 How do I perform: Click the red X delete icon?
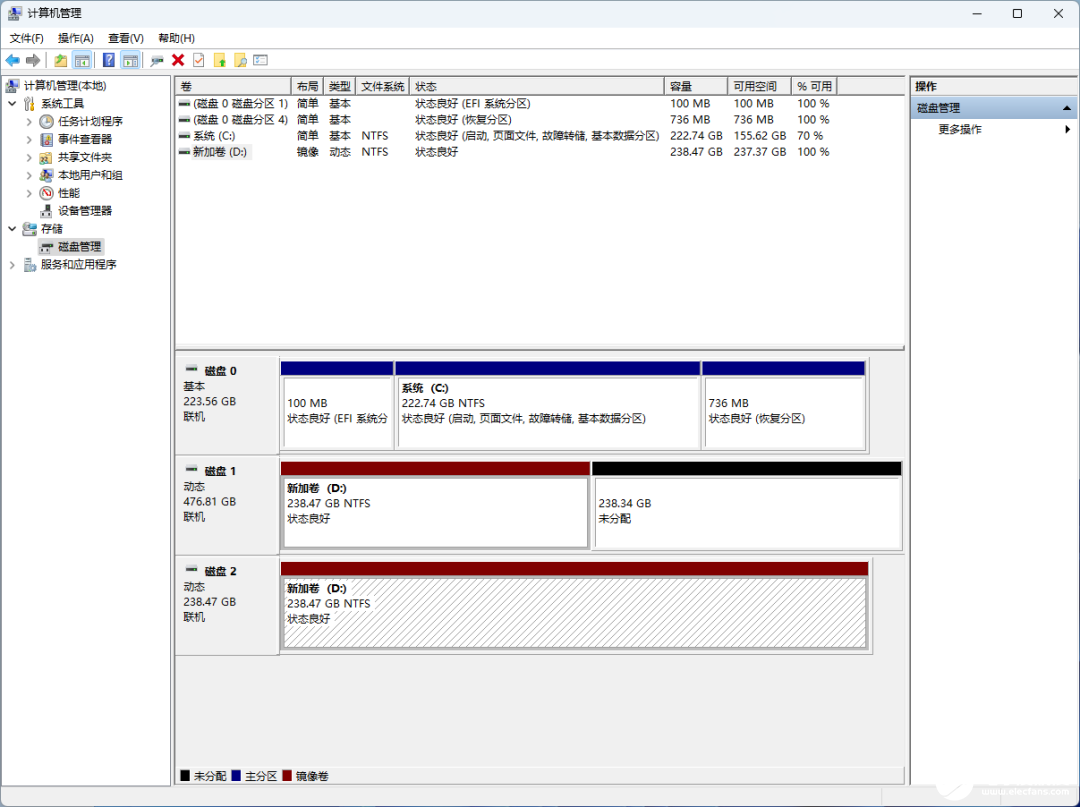coord(178,60)
